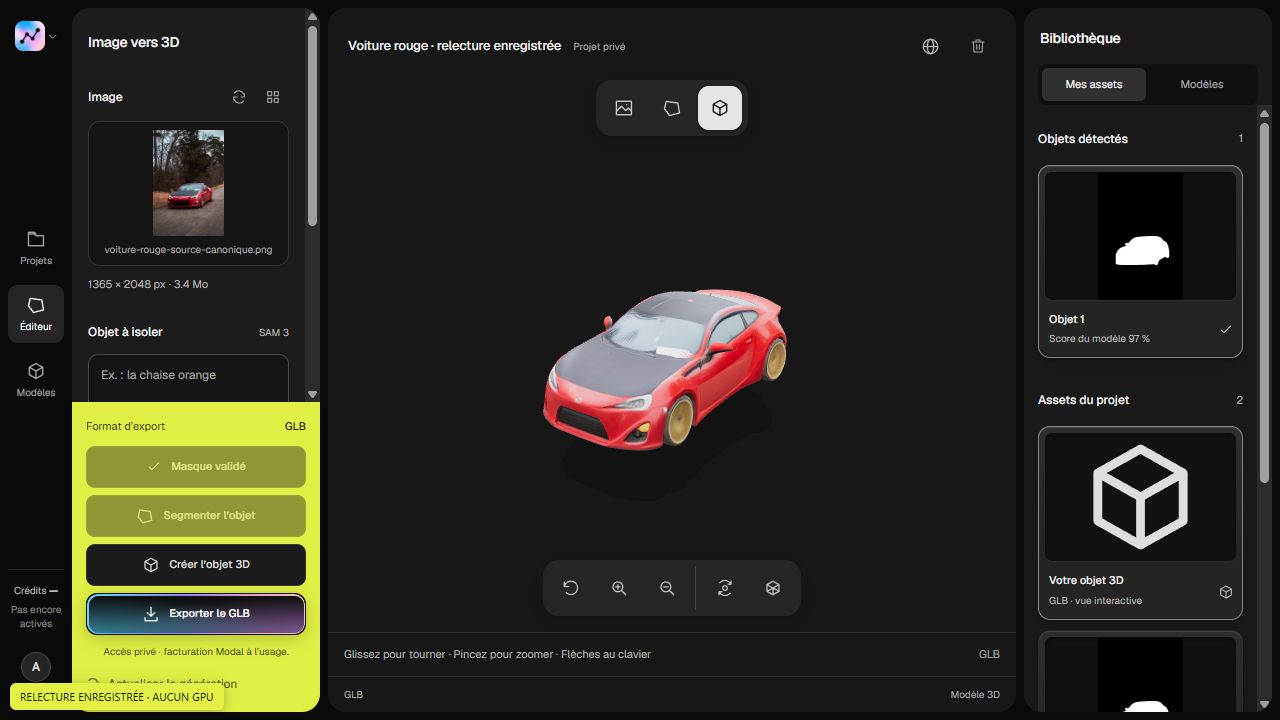
Task: Click the 'Créer l'objet 3D' button
Action: click(196, 564)
